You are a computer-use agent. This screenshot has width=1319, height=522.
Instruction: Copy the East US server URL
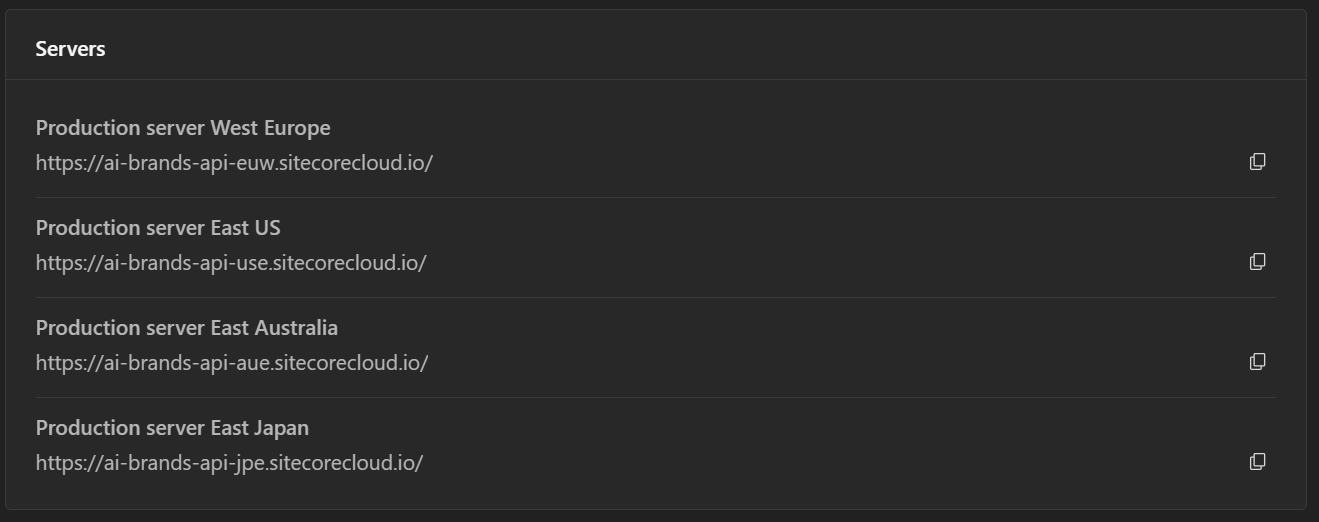[1257, 262]
